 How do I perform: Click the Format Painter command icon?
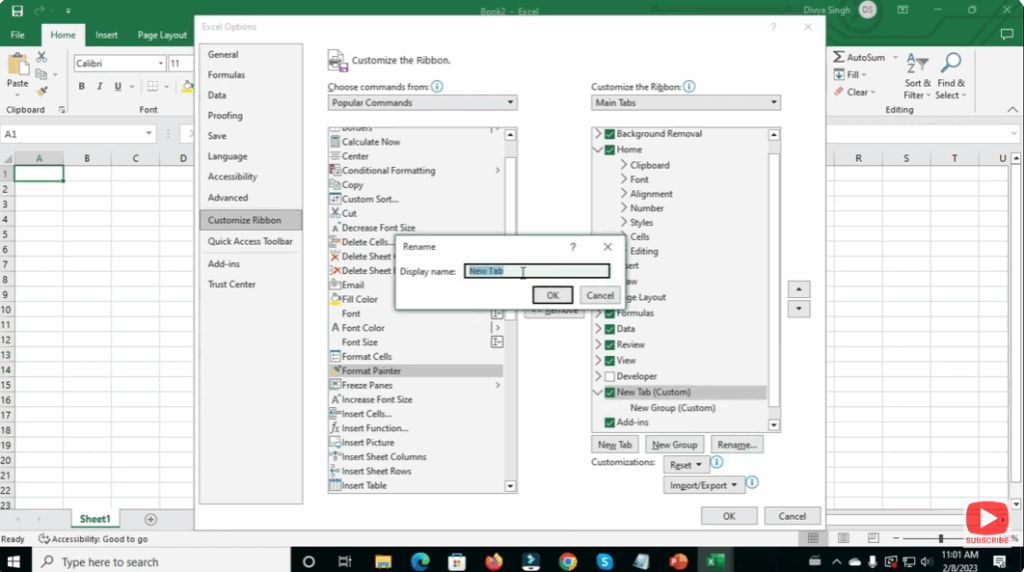tap(335, 371)
